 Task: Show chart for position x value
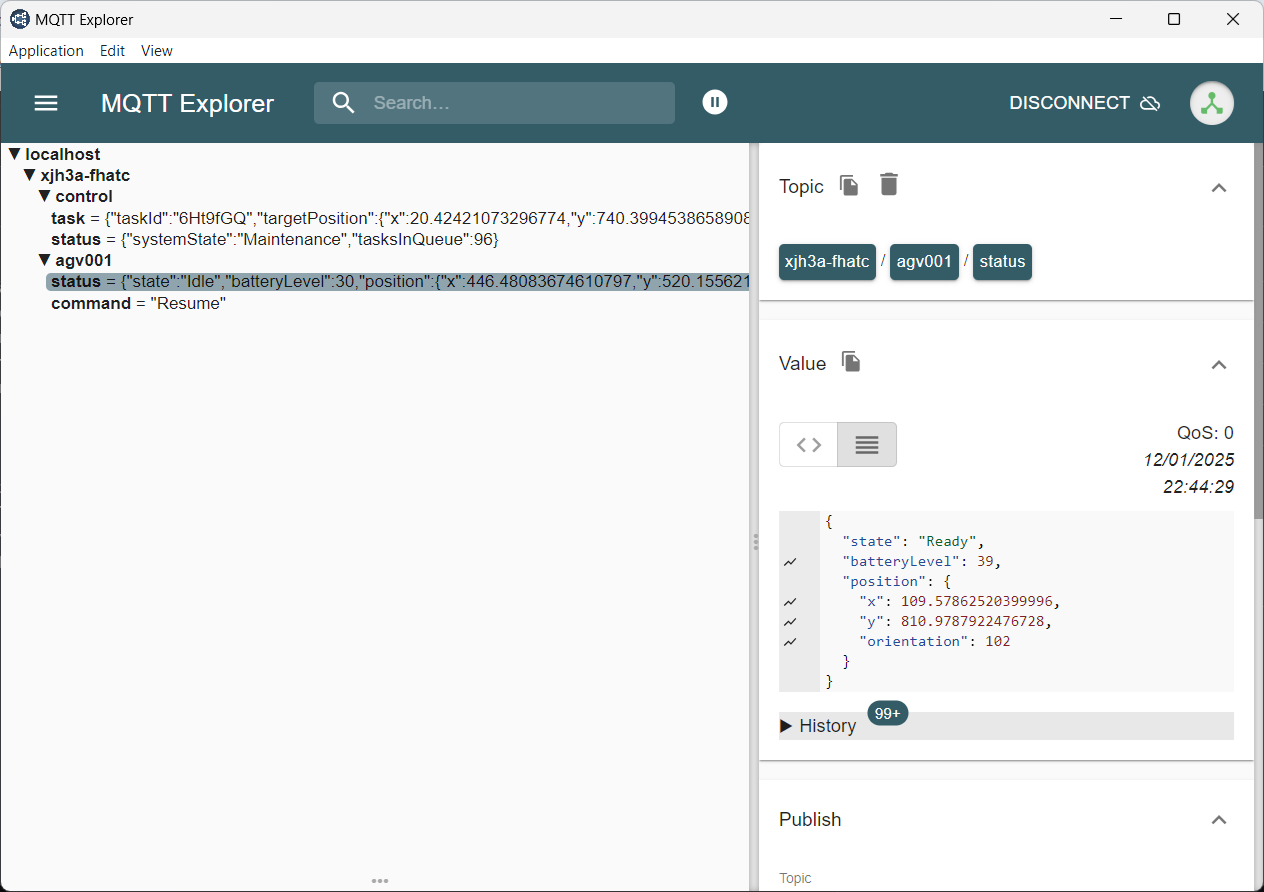click(791, 602)
